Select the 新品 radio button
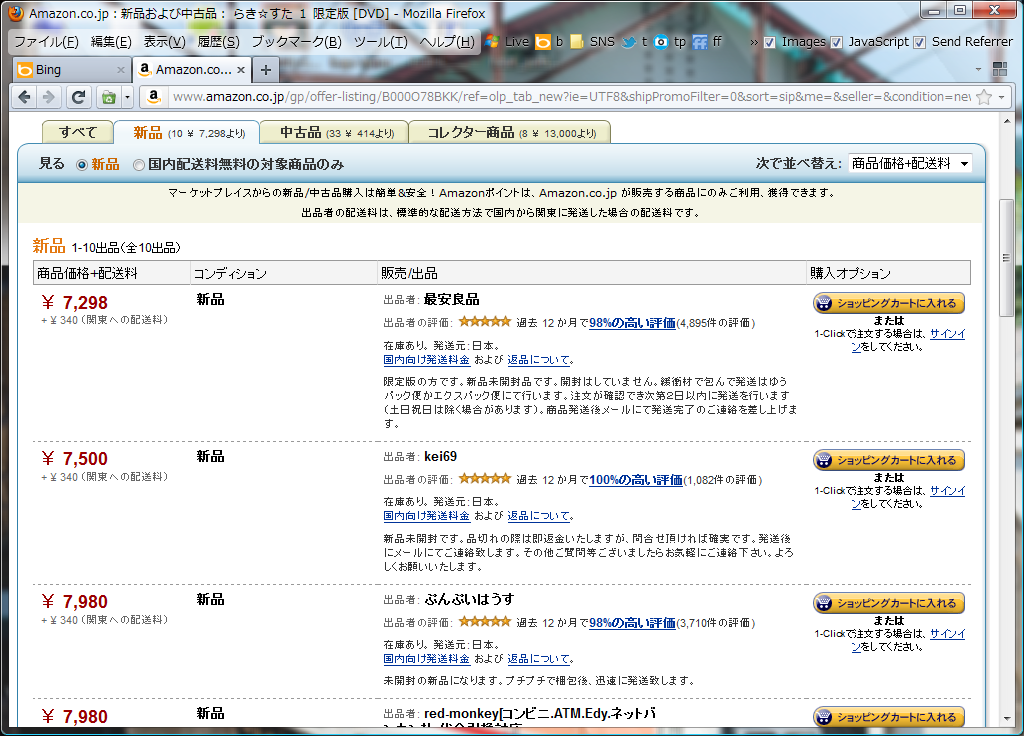Image resolution: width=1024 pixels, height=736 pixels. [x=82, y=165]
